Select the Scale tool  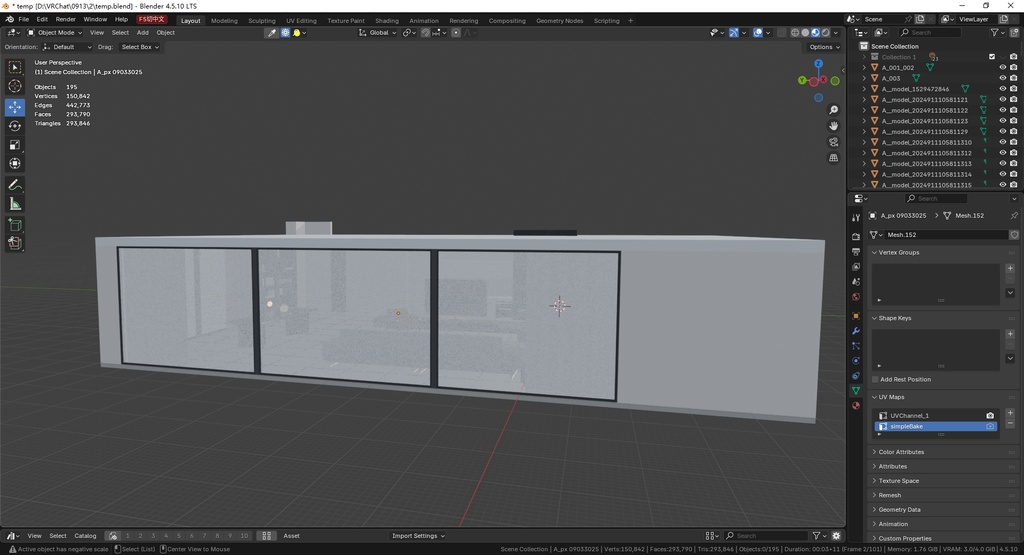[x=14, y=145]
